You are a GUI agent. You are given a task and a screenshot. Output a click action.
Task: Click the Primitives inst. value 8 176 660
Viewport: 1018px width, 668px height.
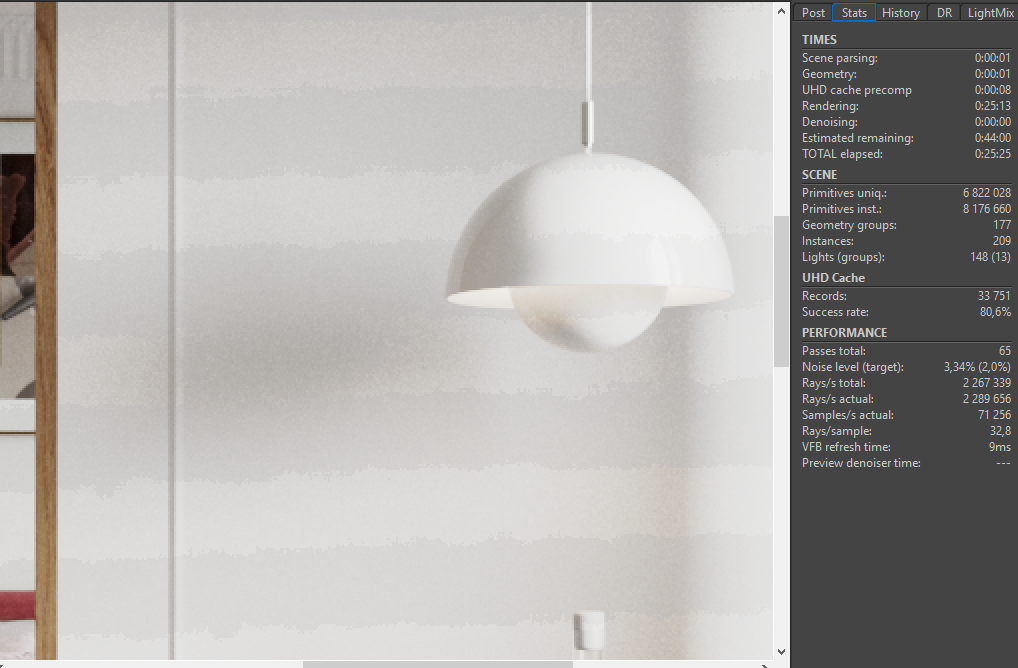click(987, 209)
